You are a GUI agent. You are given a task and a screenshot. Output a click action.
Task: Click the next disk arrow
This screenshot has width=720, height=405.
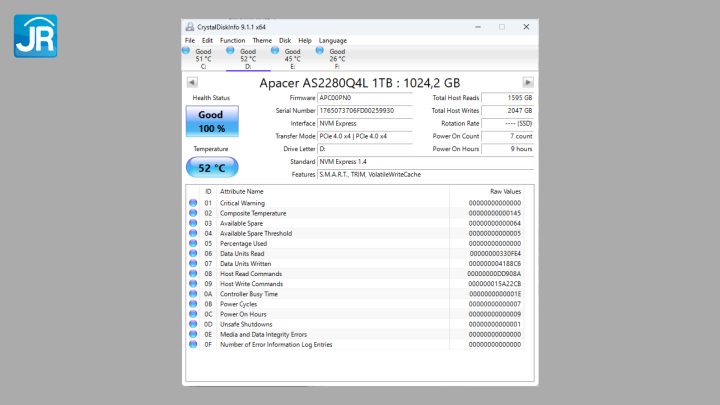click(x=528, y=82)
